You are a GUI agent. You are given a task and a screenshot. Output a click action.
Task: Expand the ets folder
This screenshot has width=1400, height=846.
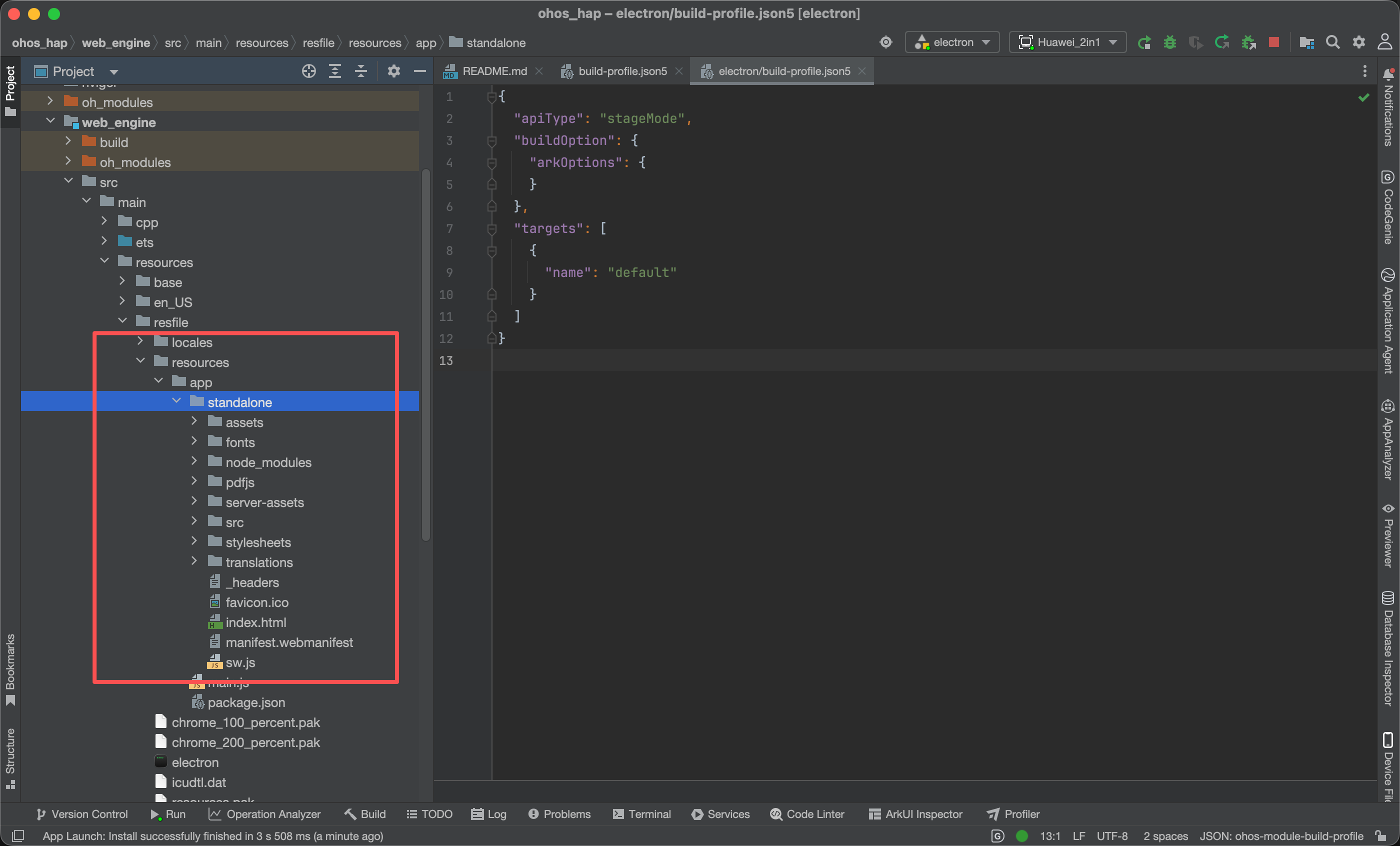click(x=104, y=241)
